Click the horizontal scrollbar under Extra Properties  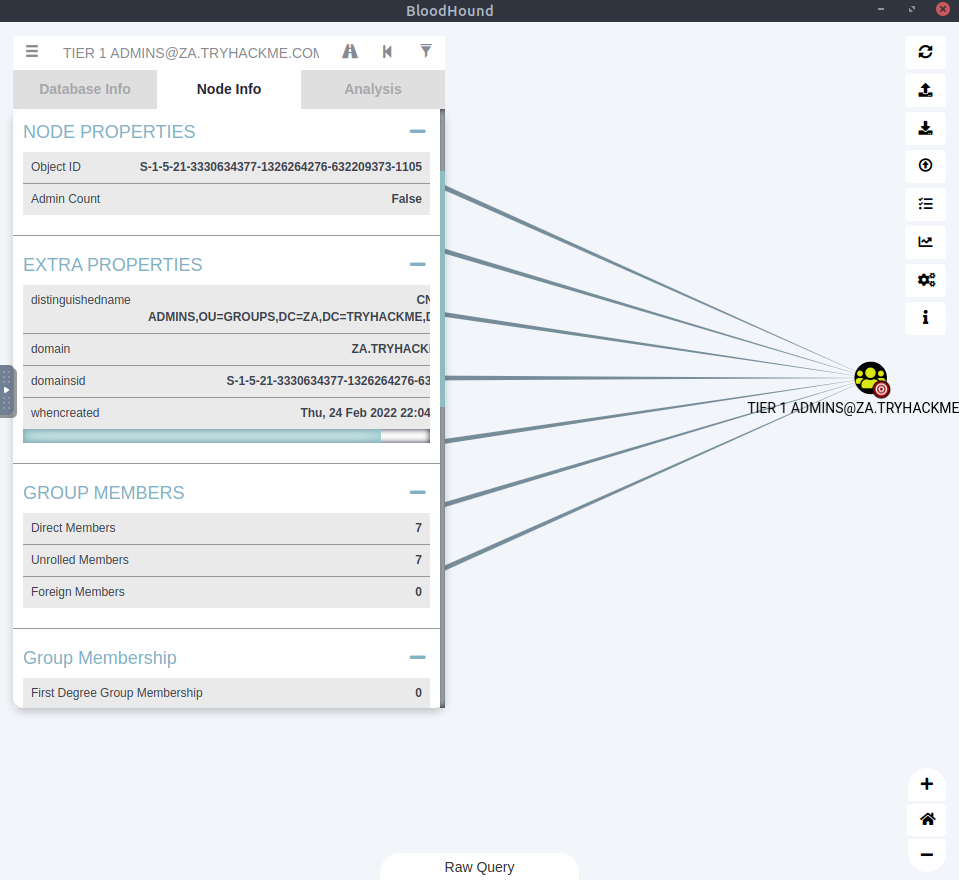pos(202,436)
